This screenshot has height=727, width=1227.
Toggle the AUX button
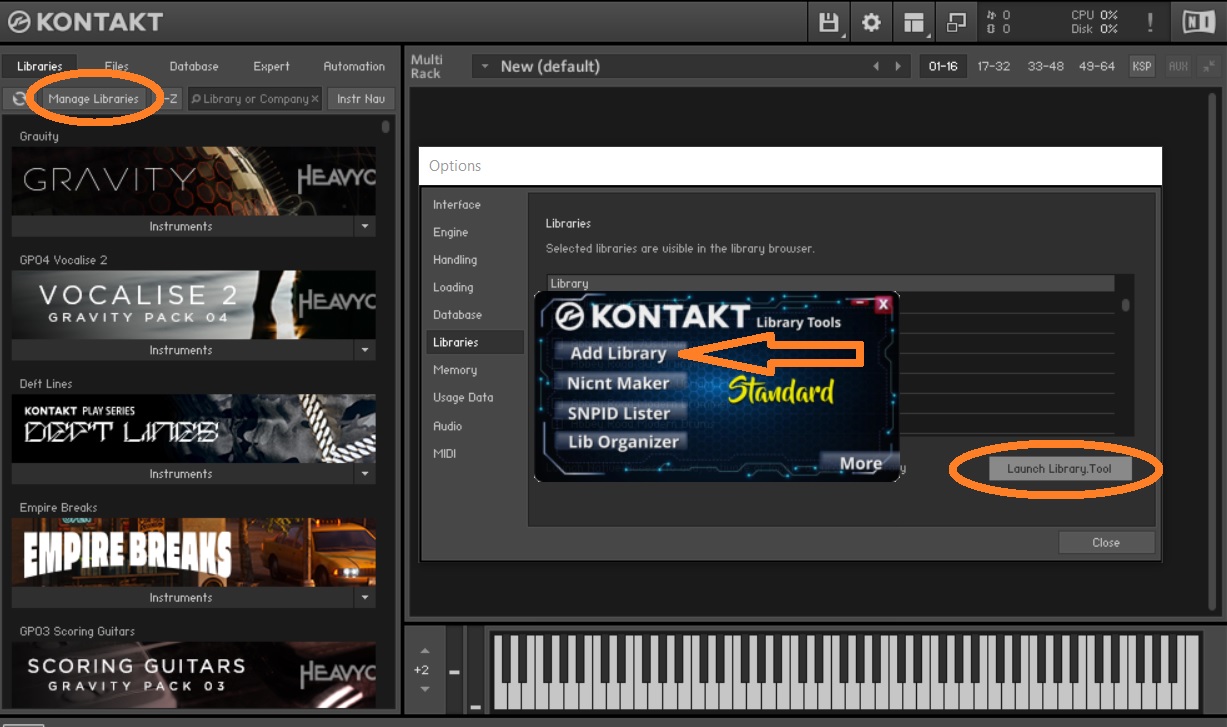point(1178,66)
